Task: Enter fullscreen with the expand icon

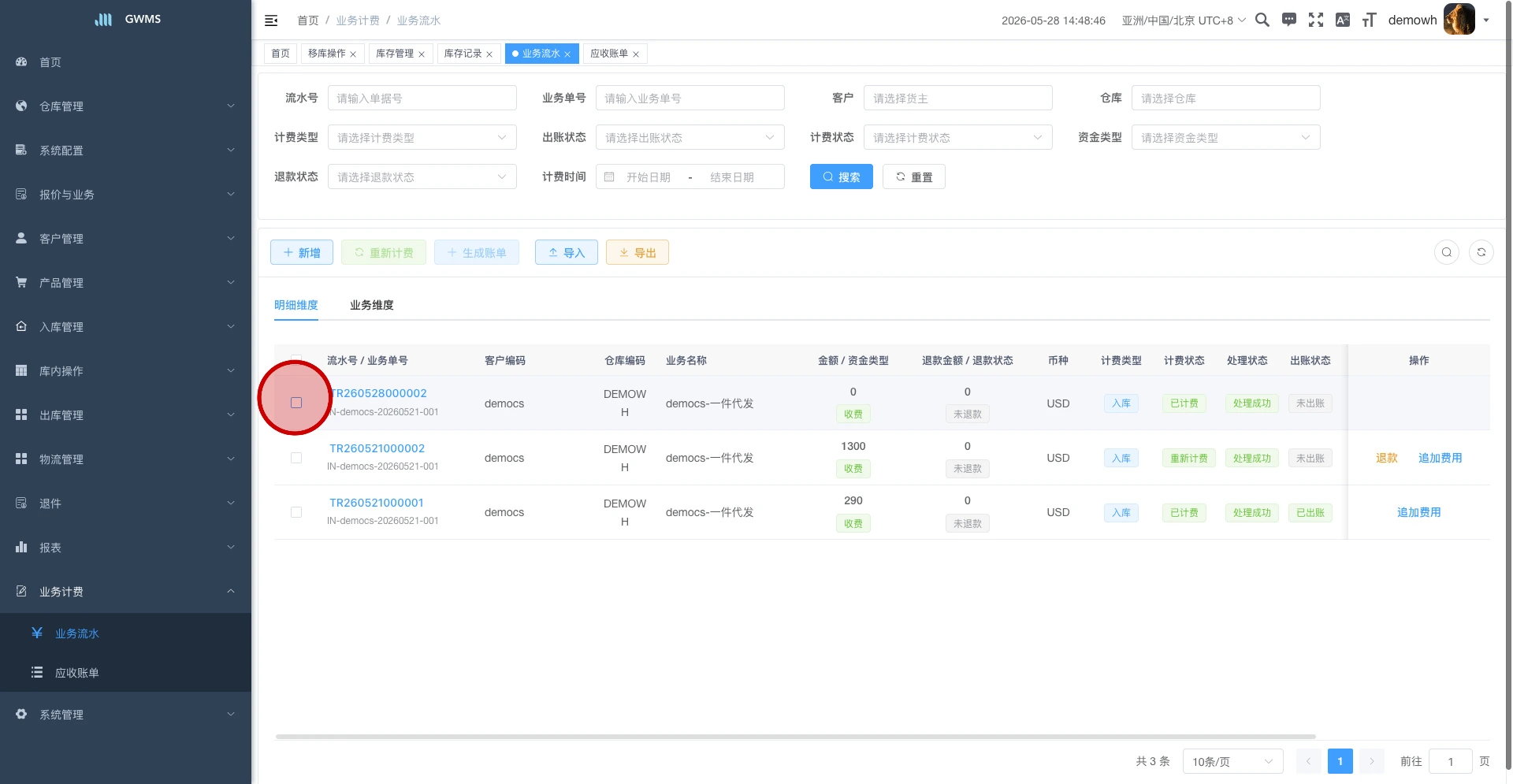Action: coord(1316,20)
